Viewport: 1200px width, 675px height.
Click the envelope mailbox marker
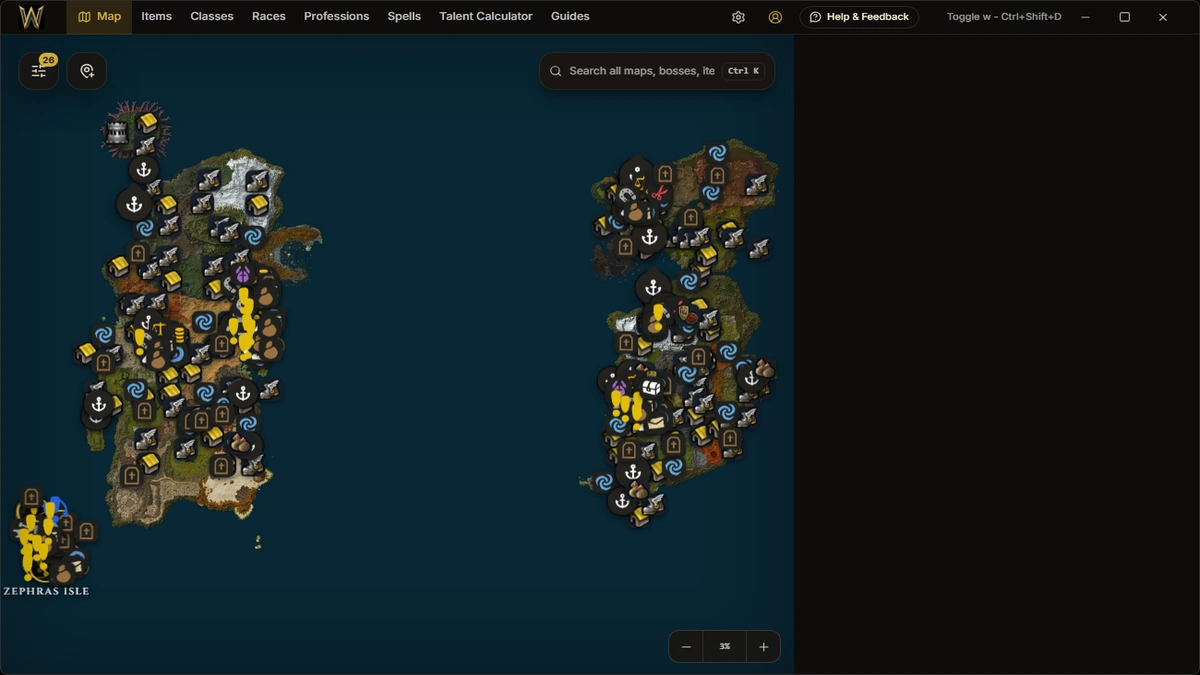tap(655, 421)
